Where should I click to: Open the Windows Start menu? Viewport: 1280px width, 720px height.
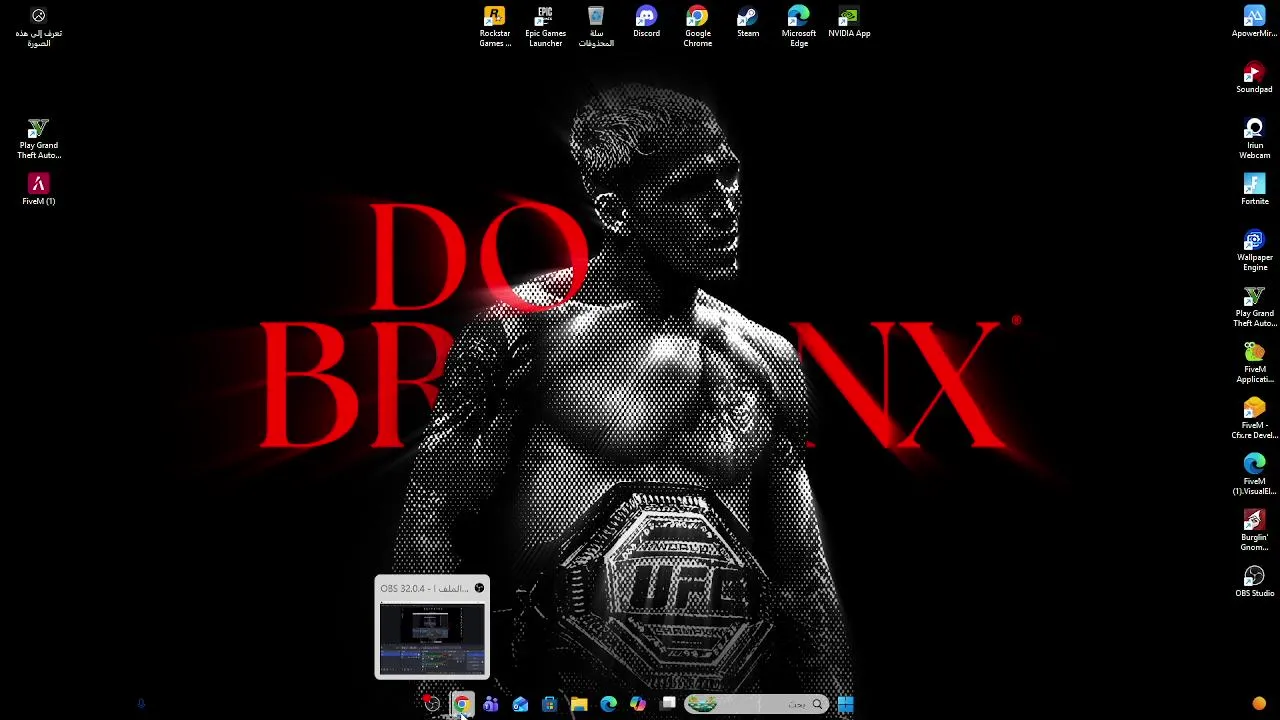pos(845,704)
